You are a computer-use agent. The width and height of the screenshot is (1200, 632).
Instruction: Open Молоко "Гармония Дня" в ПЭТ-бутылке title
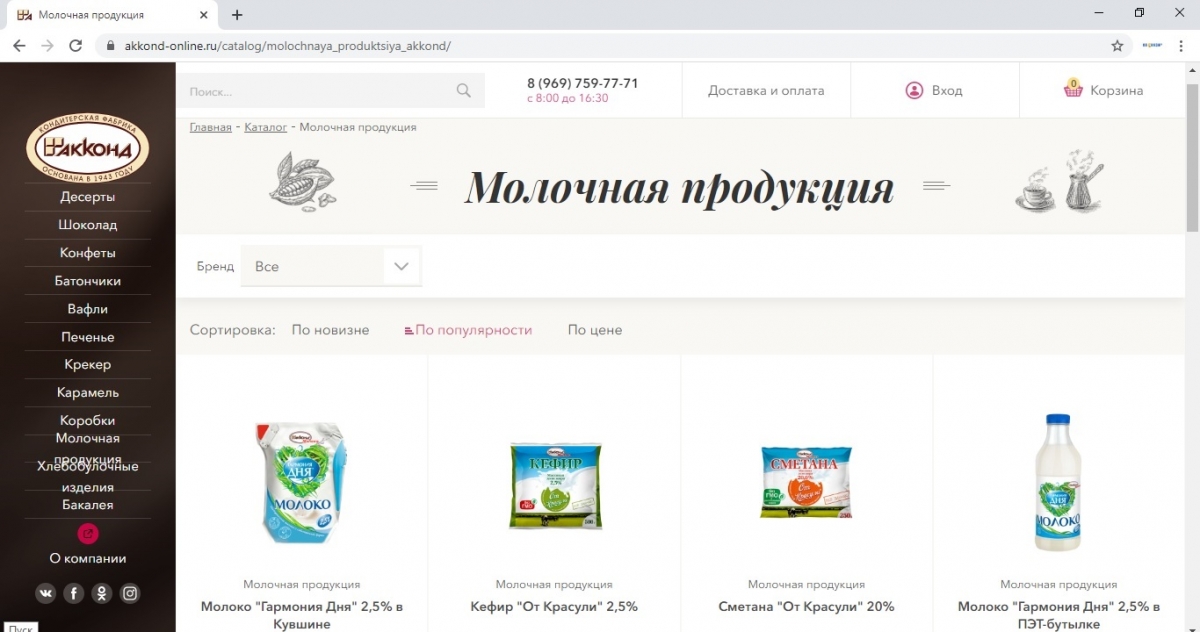[x=1059, y=615]
